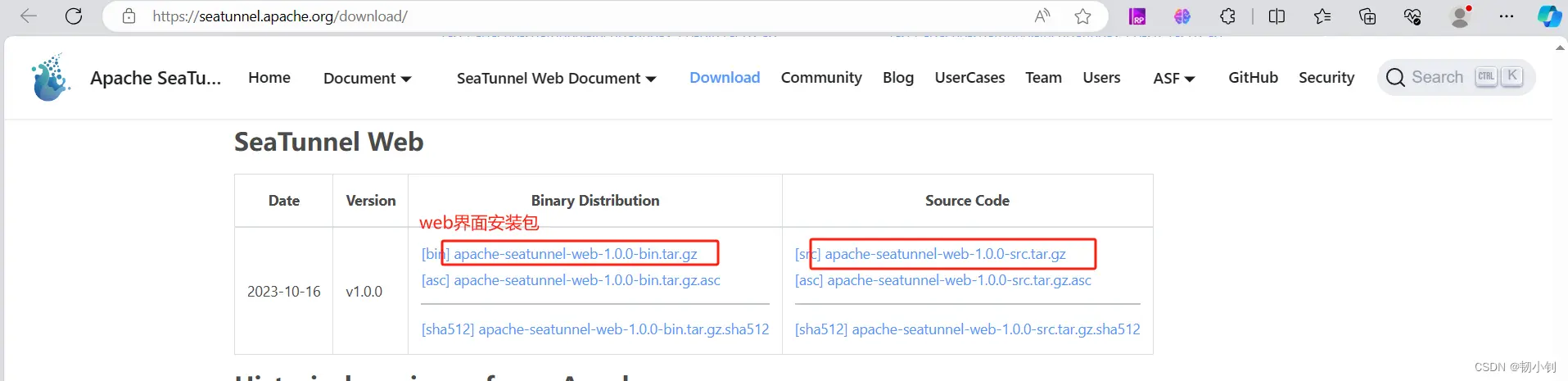
Task: Open the Users page
Action: click(1101, 78)
